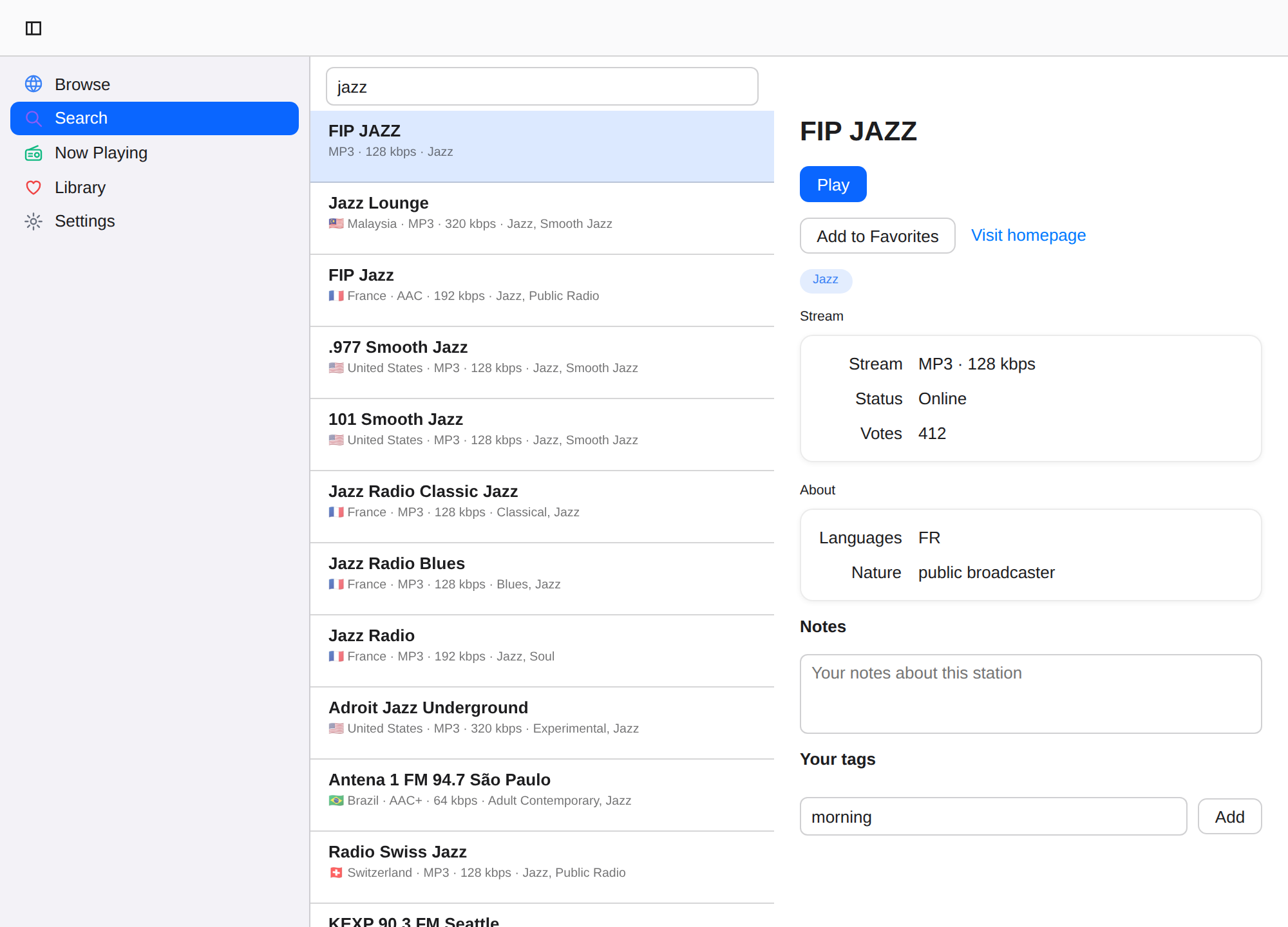Open the Browse section
Screen dimensions: 1288x927
pos(155,84)
